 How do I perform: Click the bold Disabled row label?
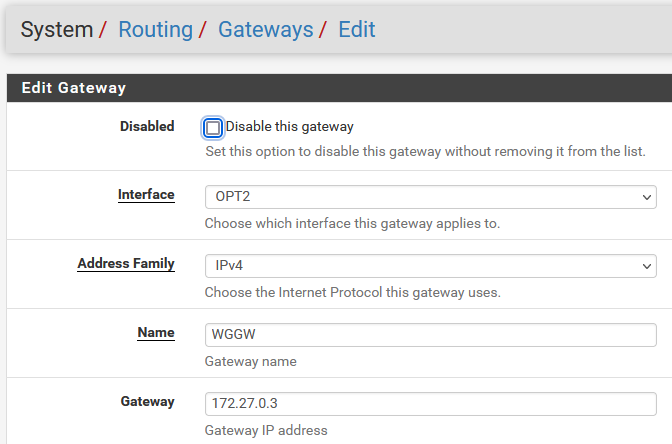(x=147, y=127)
